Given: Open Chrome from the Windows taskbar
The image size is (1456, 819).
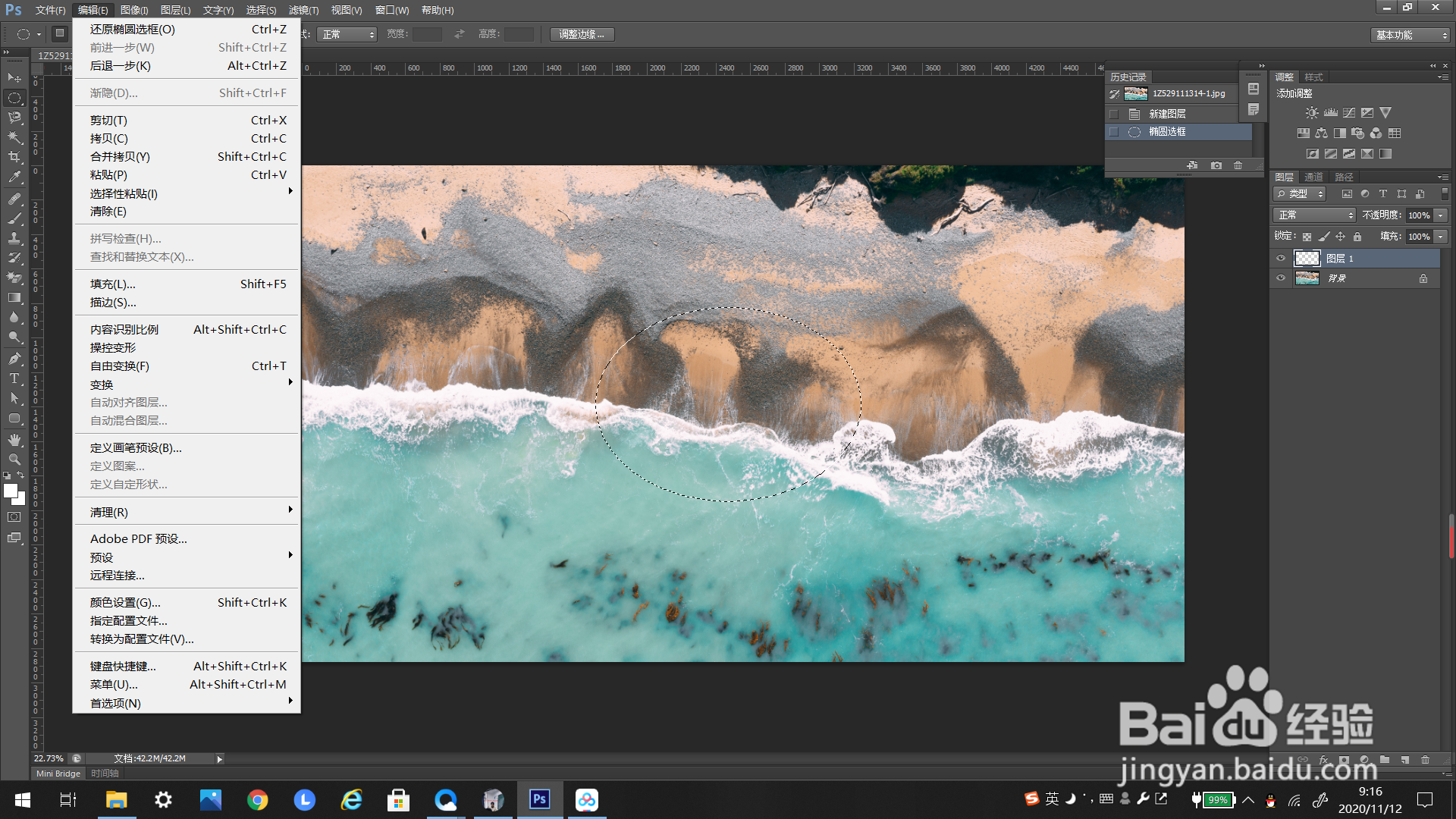Looking at the screenshot, I should (257, 800).
